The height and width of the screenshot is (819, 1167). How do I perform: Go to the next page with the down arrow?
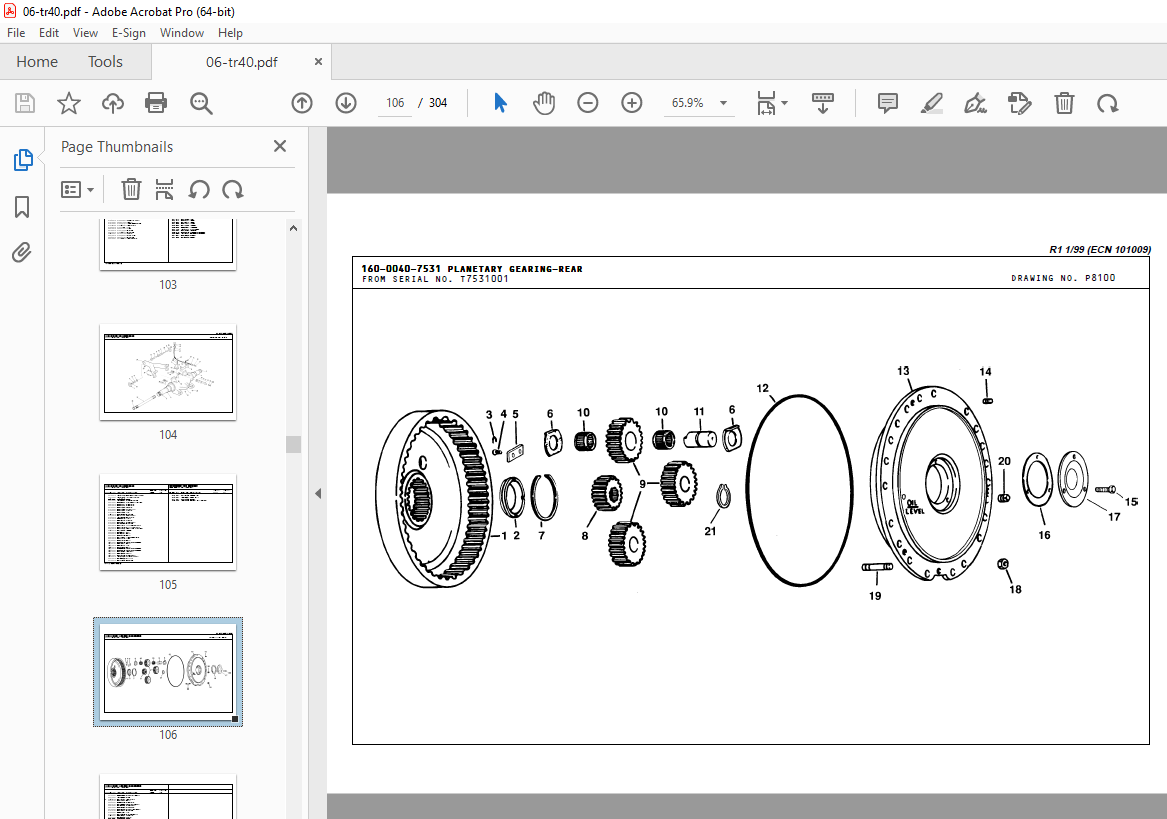pyautogui.click(x=346, y=103)
